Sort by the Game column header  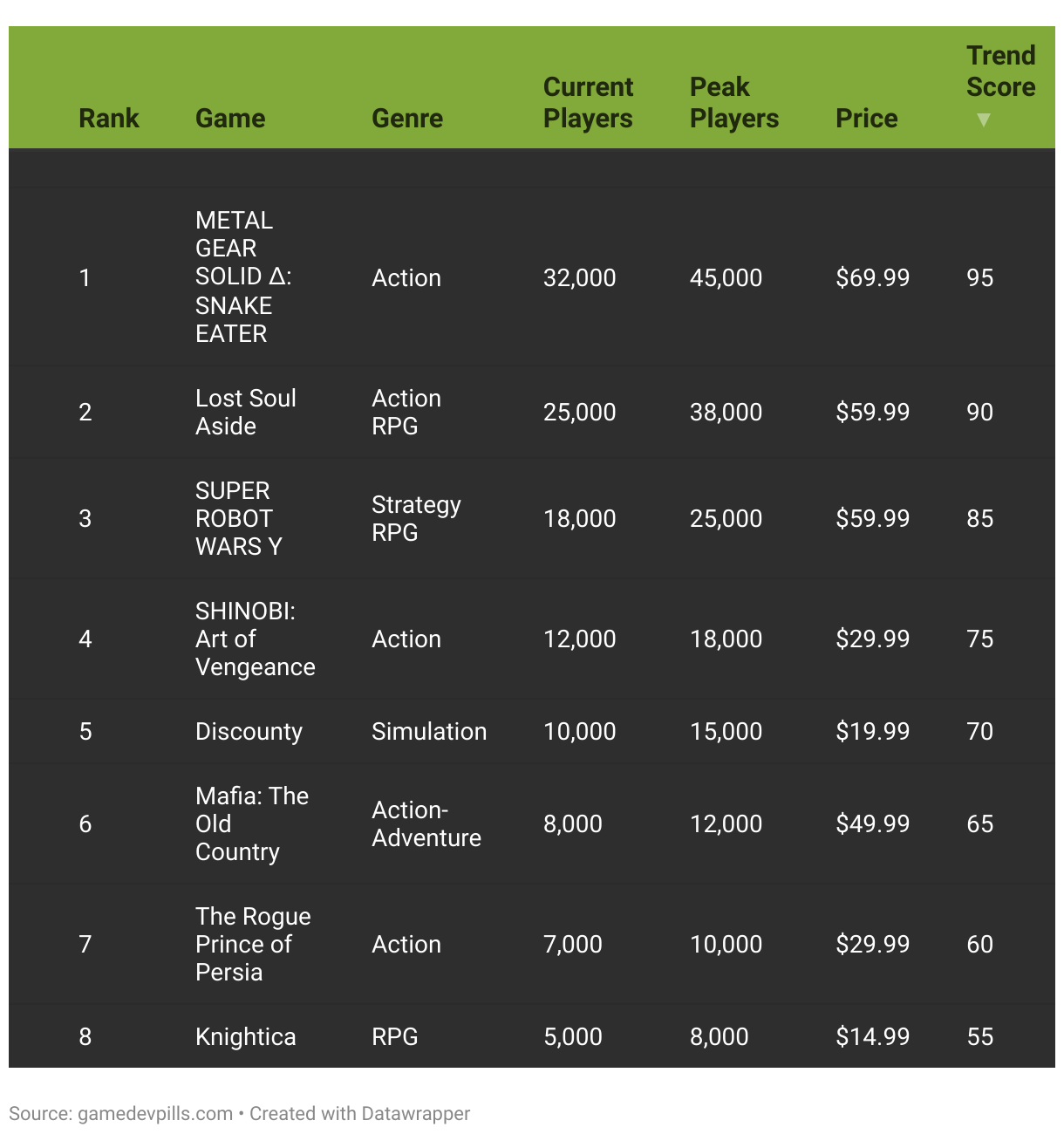coord(230,119)
